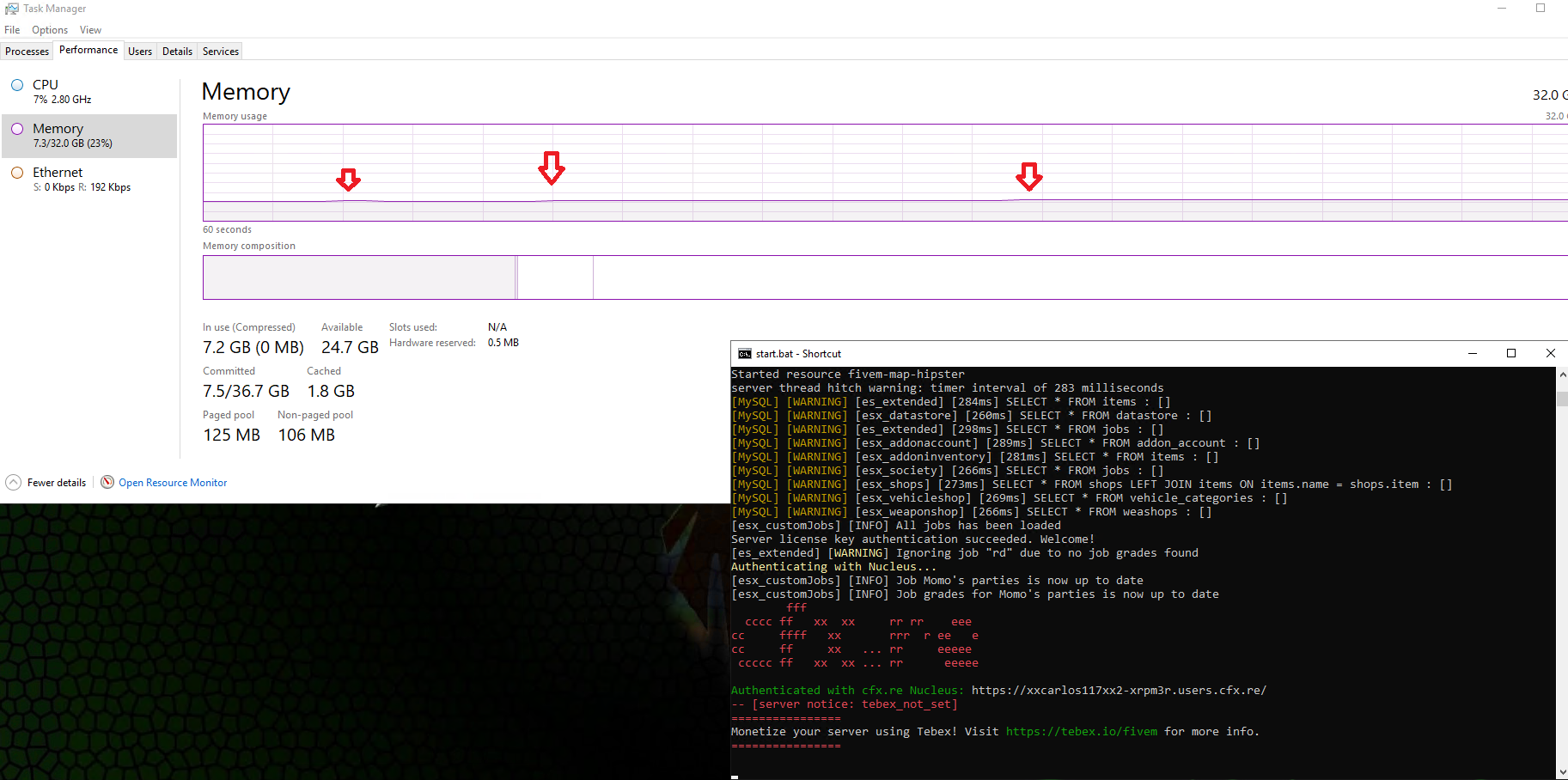
Task: Select the Performance tab
Action: point(88,50)
